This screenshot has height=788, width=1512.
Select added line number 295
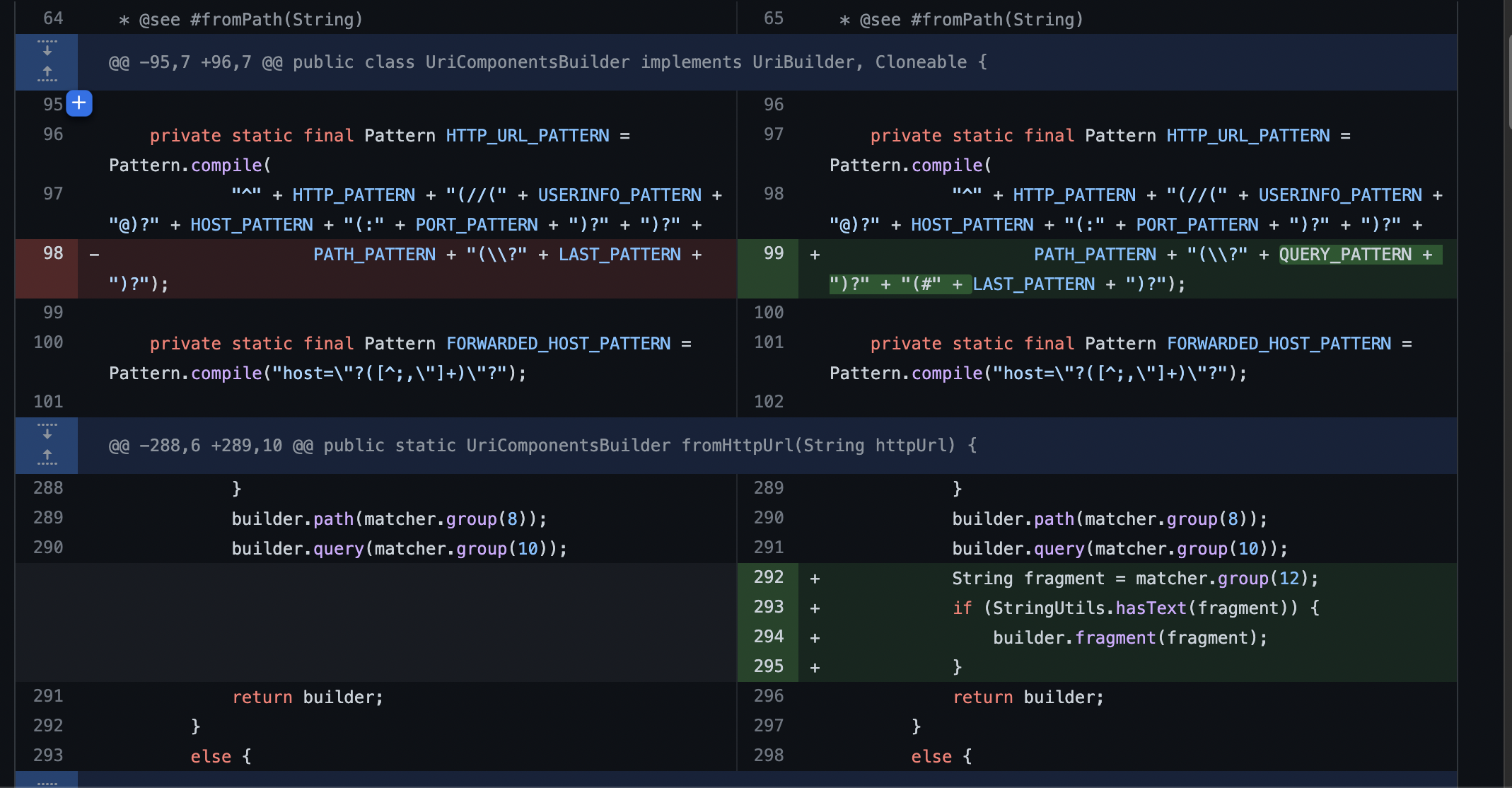(769, 666)
